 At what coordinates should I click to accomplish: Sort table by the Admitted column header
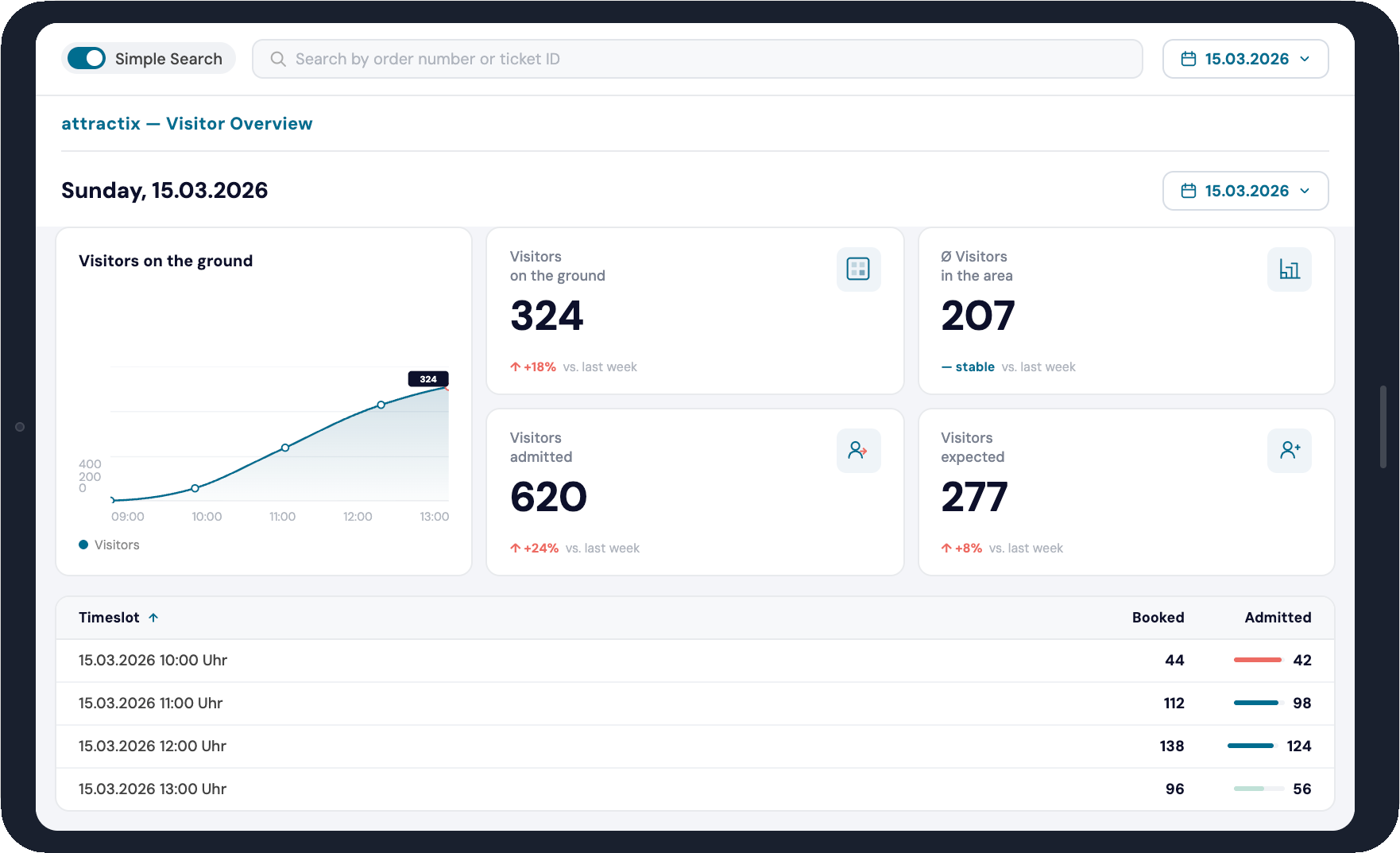pyautogui.click(x=1277, y=618)
